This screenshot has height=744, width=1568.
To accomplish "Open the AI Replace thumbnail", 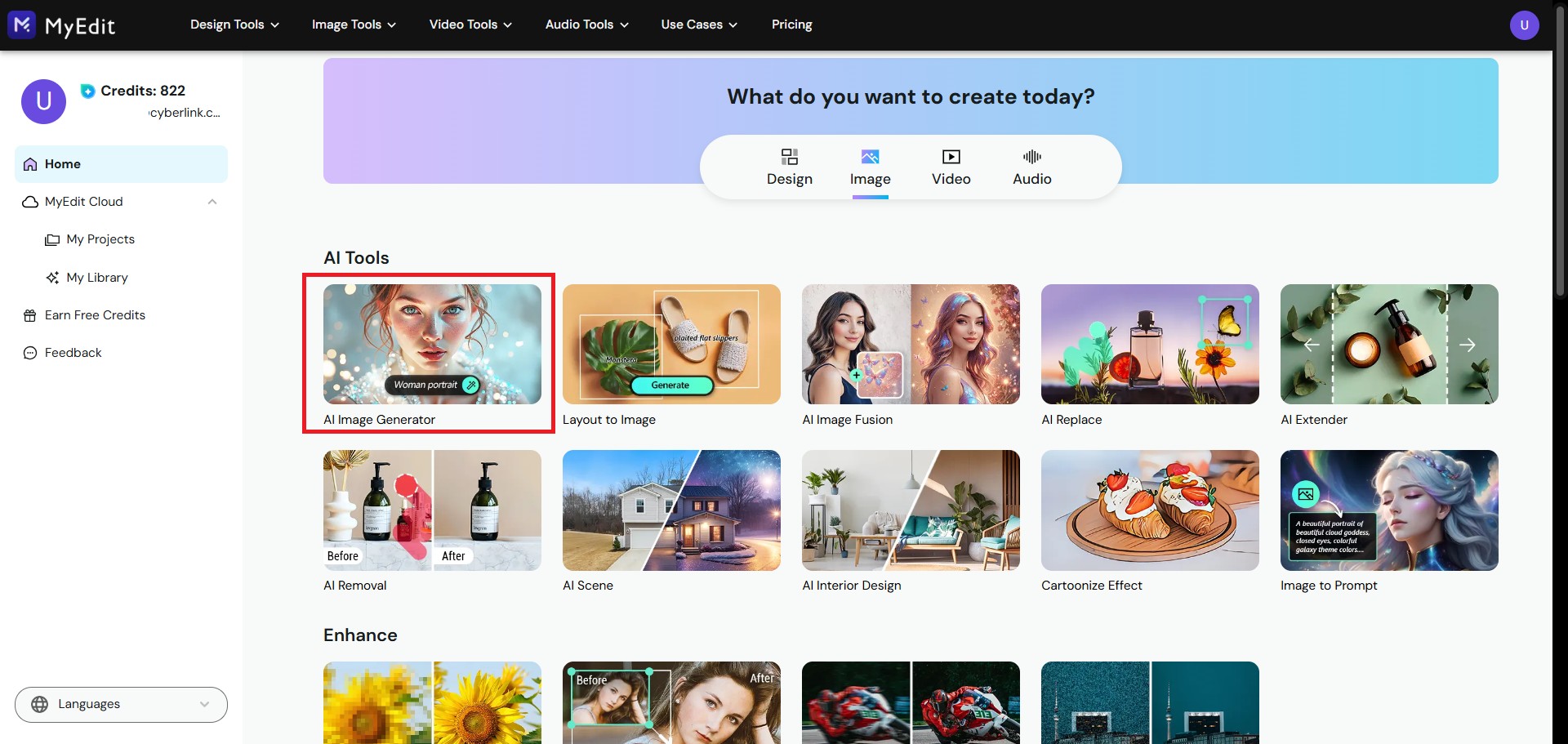I will pyautogui.click(x=1150, y=344).
